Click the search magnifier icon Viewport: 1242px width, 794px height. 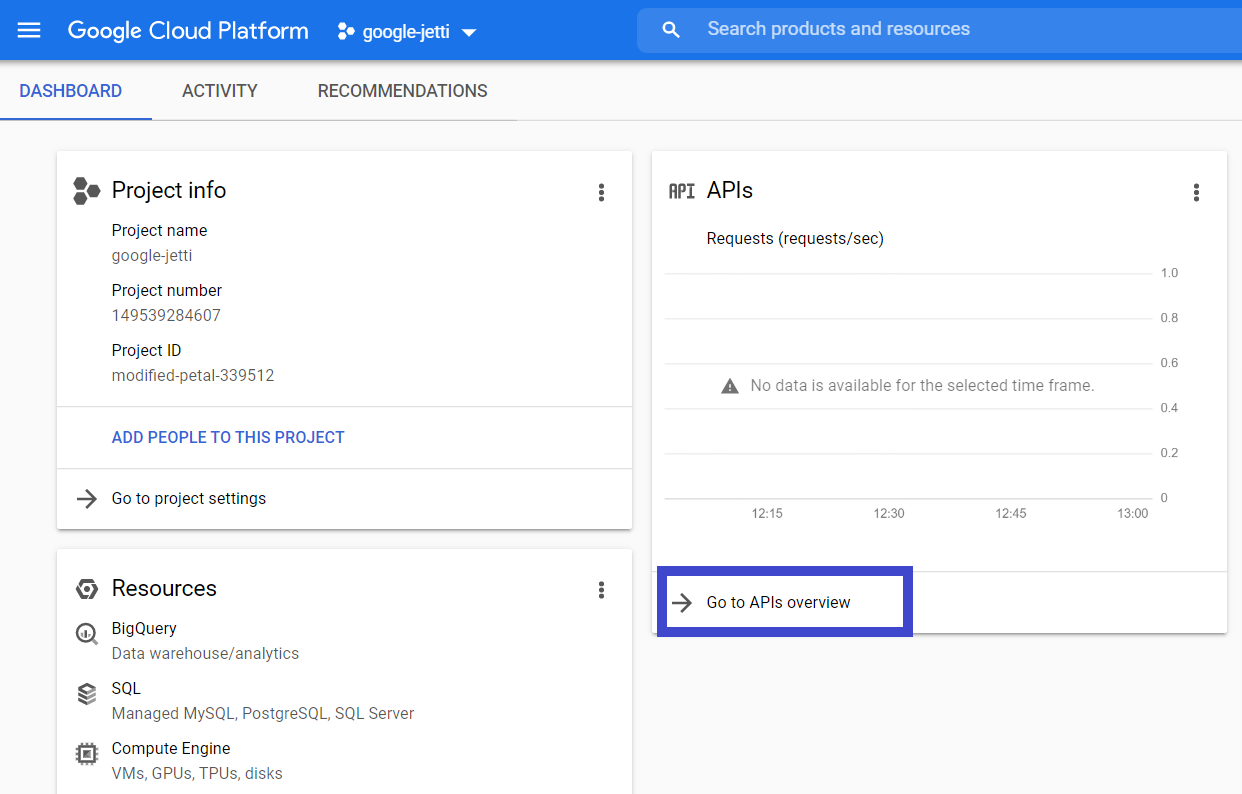[x=671, y=30]
